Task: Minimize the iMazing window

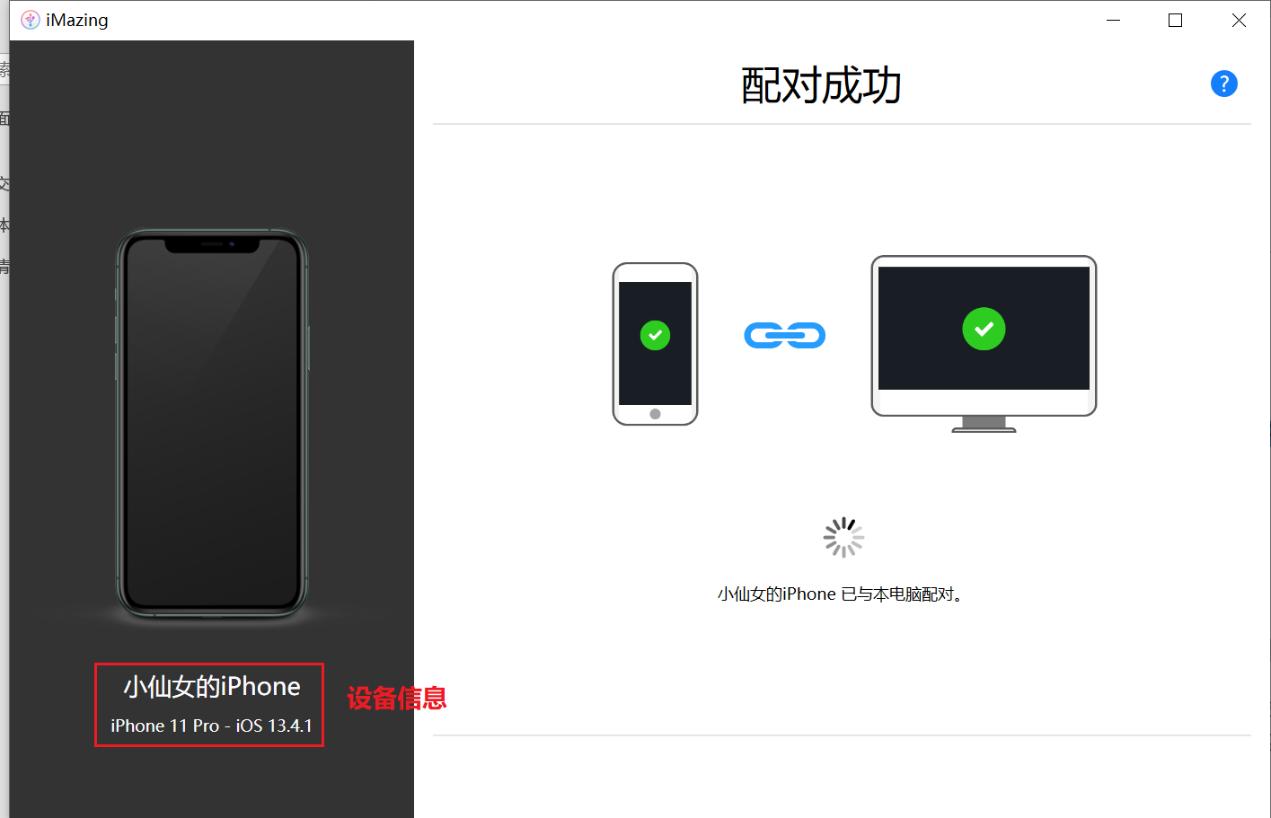Action: pyautogui.click(x=1112, y=20)
